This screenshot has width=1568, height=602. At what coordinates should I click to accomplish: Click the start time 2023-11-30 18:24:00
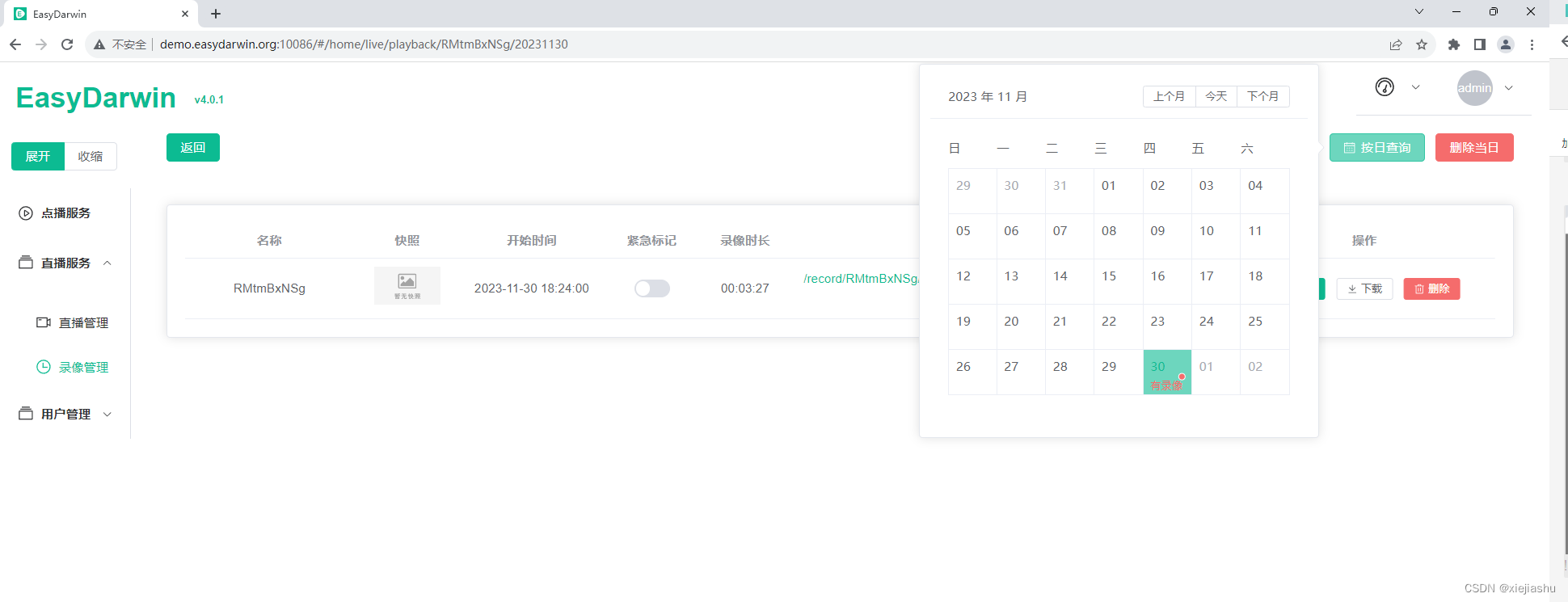pos(532,288)
